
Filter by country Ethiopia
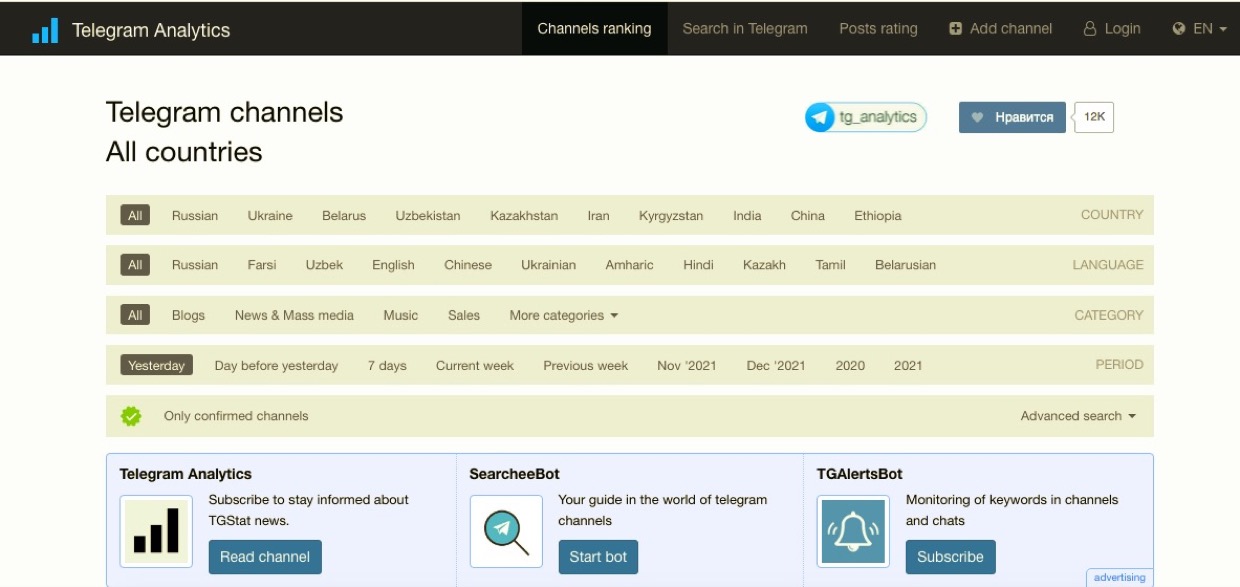tap(878, 215)
